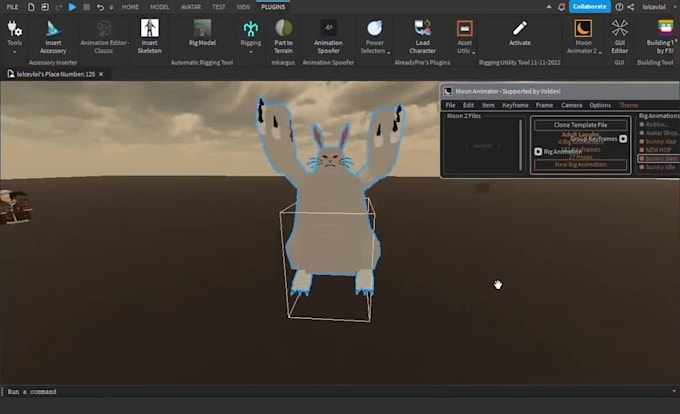Select the Part to Terrain plugin
680x414 pixels.
tap(283, 37)
